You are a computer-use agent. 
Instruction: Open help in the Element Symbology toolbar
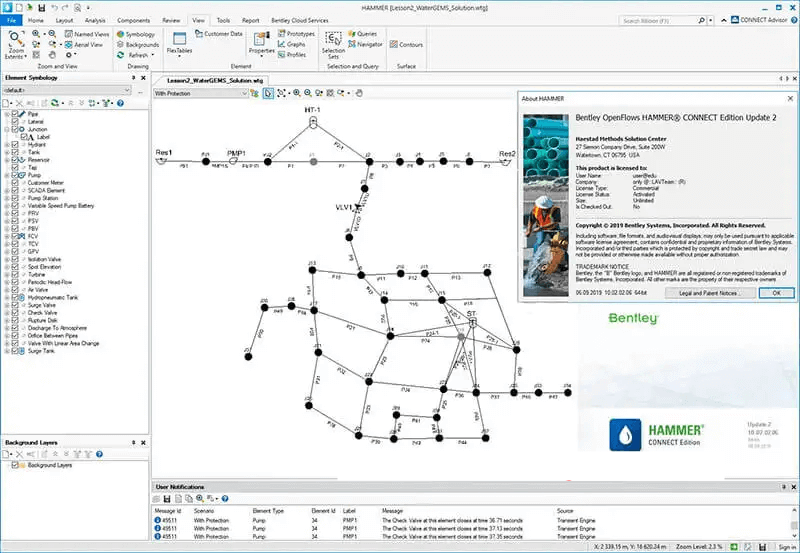120,103
